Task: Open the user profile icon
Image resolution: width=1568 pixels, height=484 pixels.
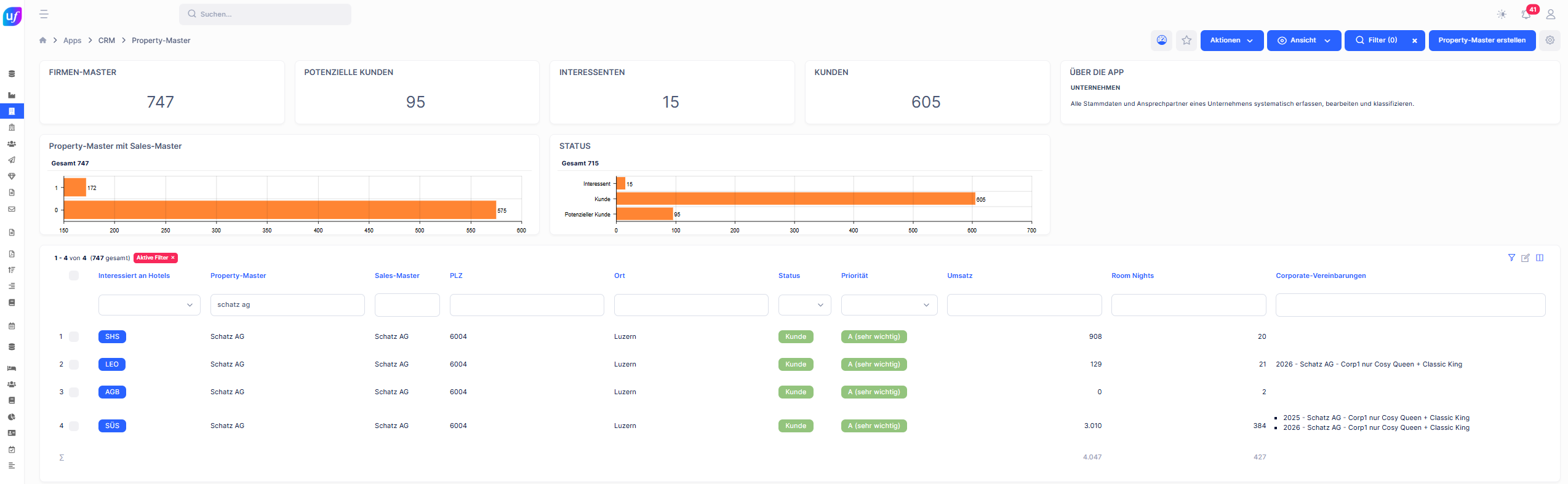Action: coord(1551,14)
